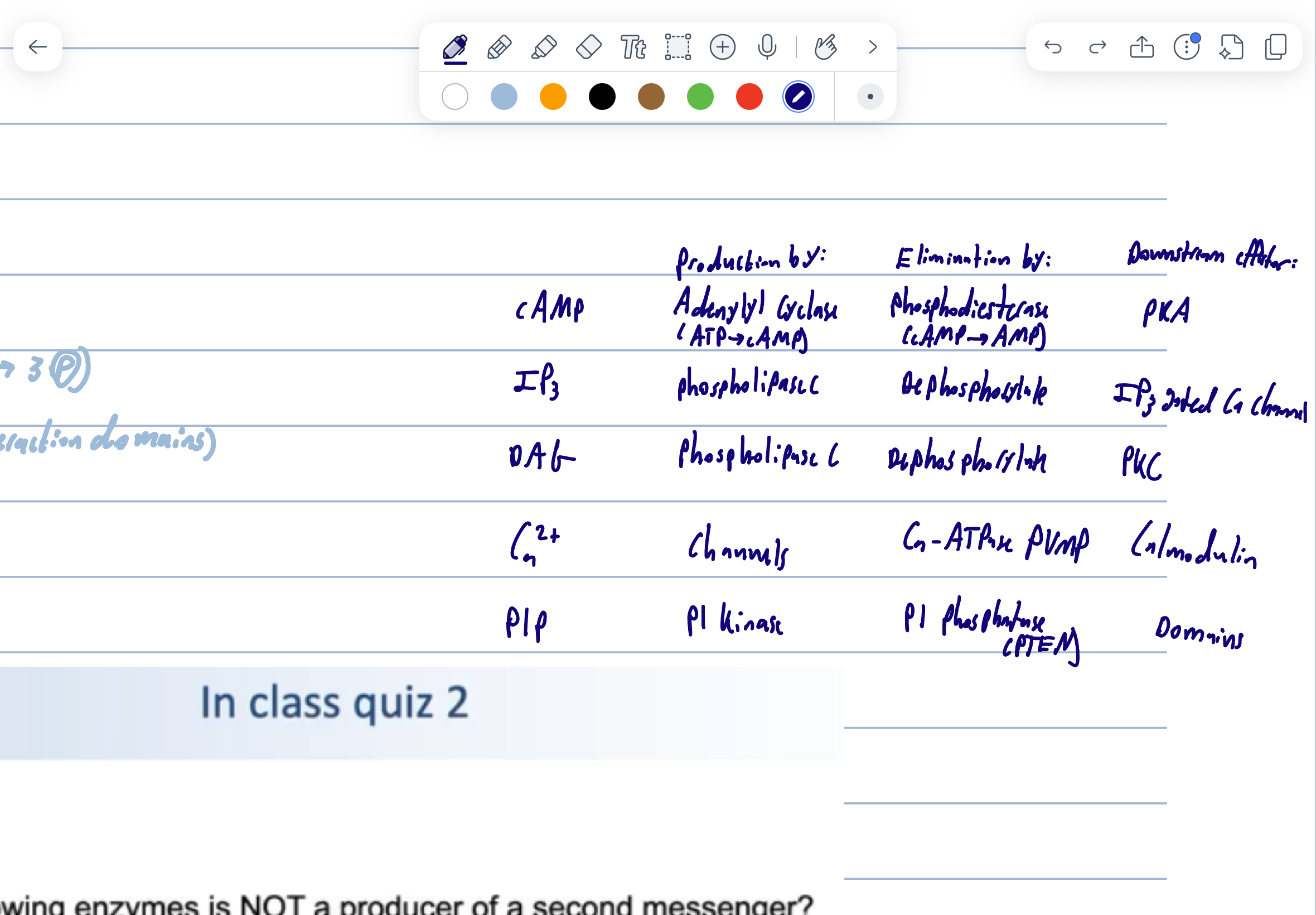Select the pencil tool
Screen dimensions: 1316x915
coord(499,47)
